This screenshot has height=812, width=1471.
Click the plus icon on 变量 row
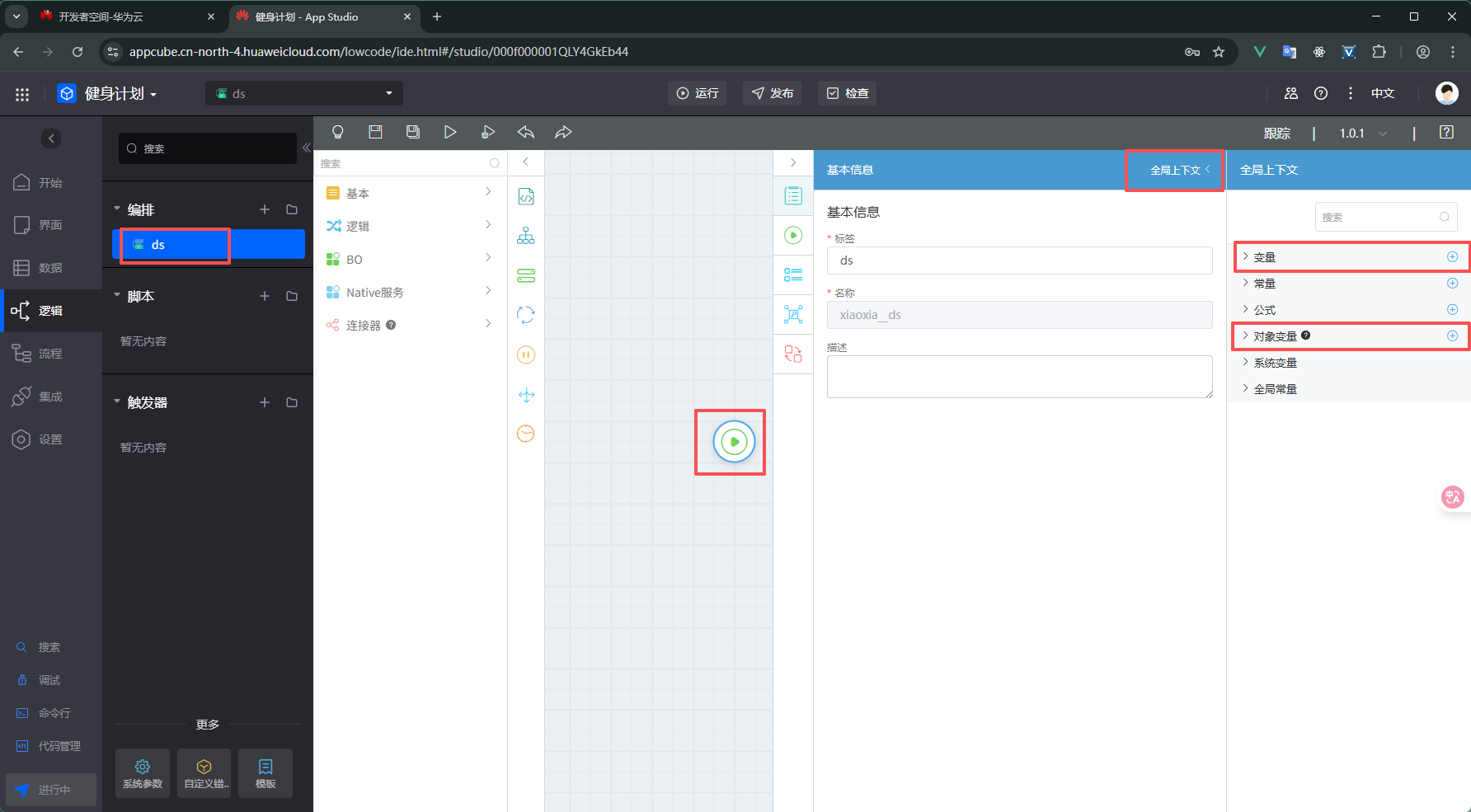click(x=1452, y=257)
